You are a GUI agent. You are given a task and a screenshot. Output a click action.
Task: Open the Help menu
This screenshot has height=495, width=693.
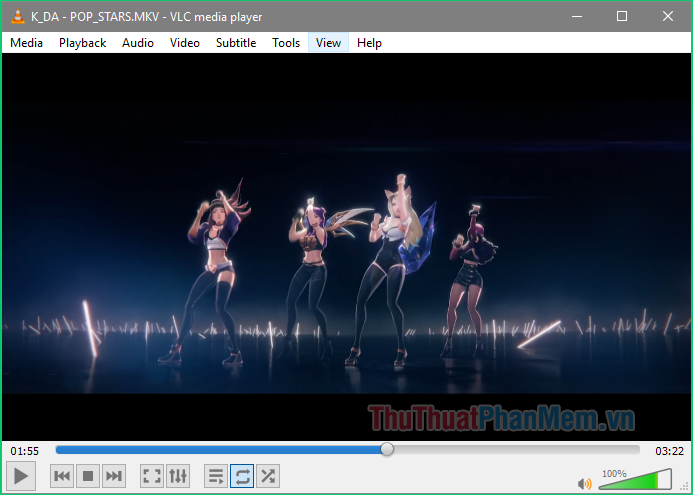tap(369, 43)
